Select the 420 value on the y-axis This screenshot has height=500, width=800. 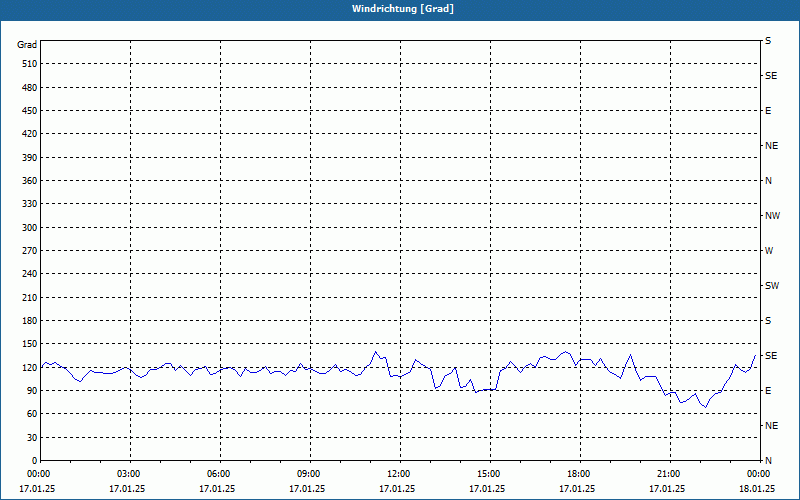(x=30, y=134)
